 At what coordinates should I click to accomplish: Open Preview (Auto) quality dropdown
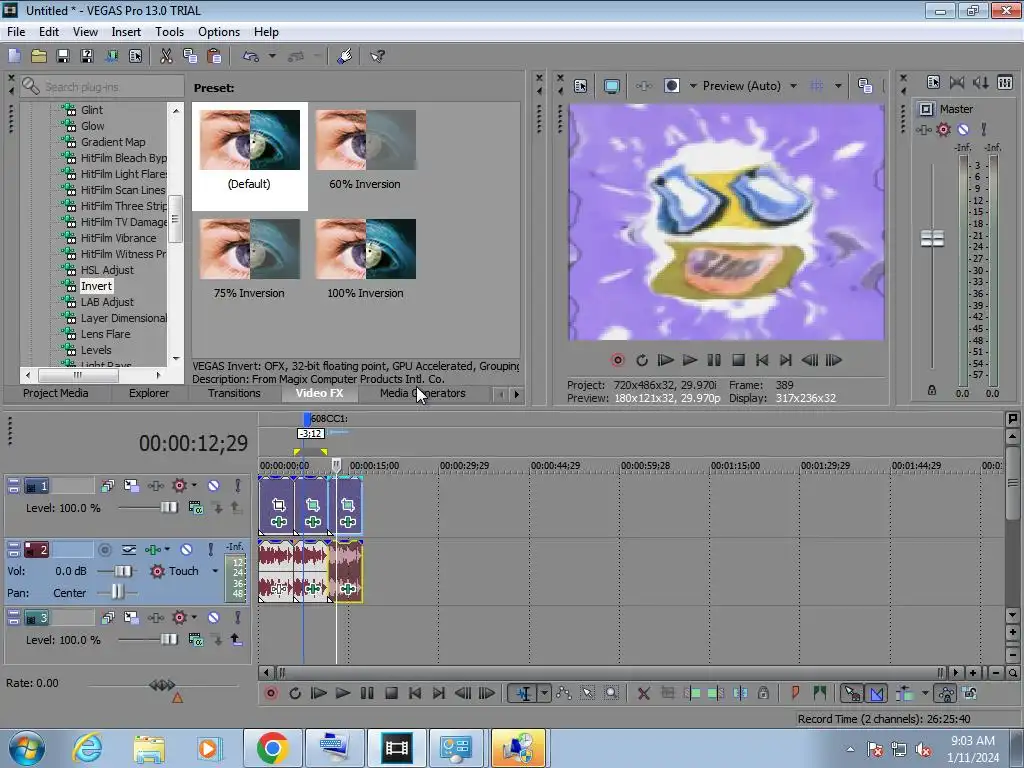(793, 86)
